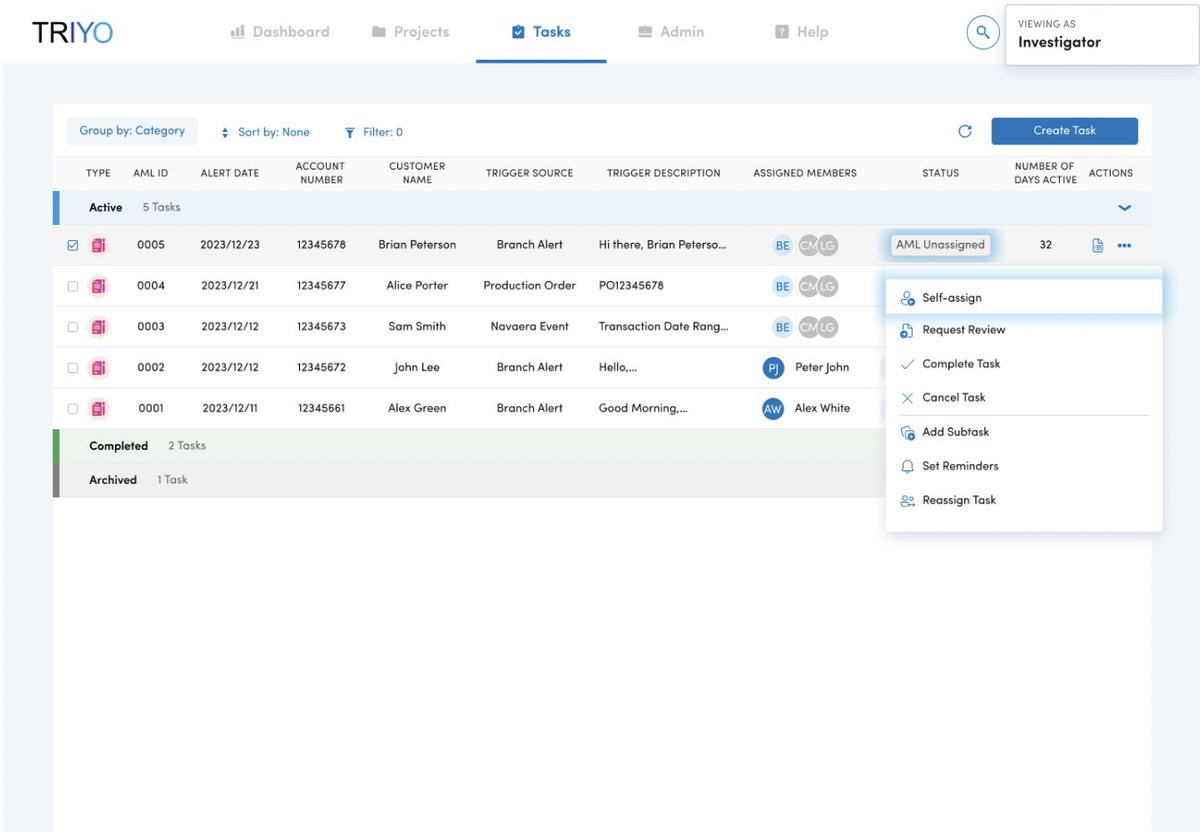Open the Filter: 0 control
Viewport: 1200px width, 832px height.
[x=374, y=132]
